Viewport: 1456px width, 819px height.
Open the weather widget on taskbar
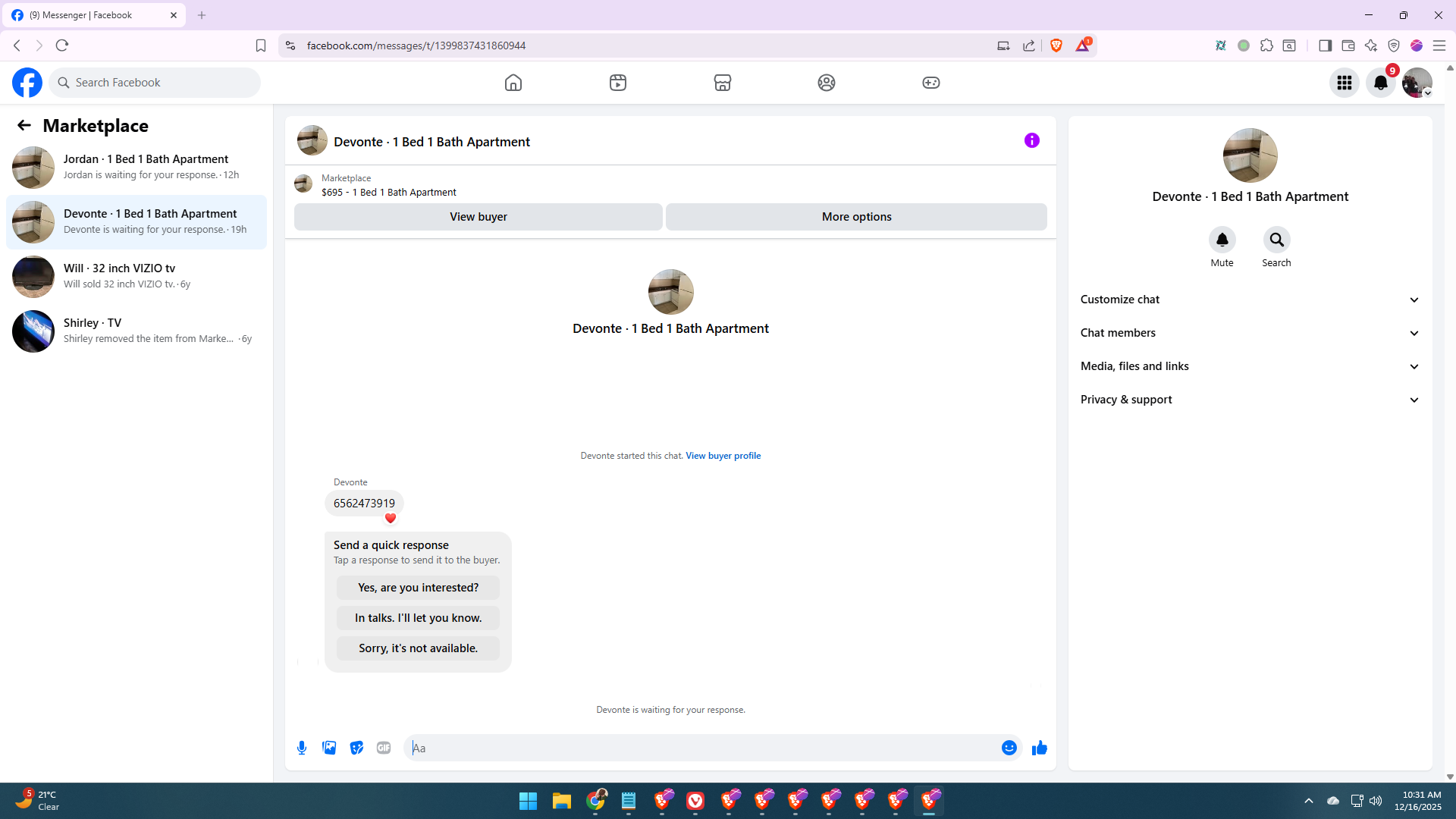click(x=37, y=801)
